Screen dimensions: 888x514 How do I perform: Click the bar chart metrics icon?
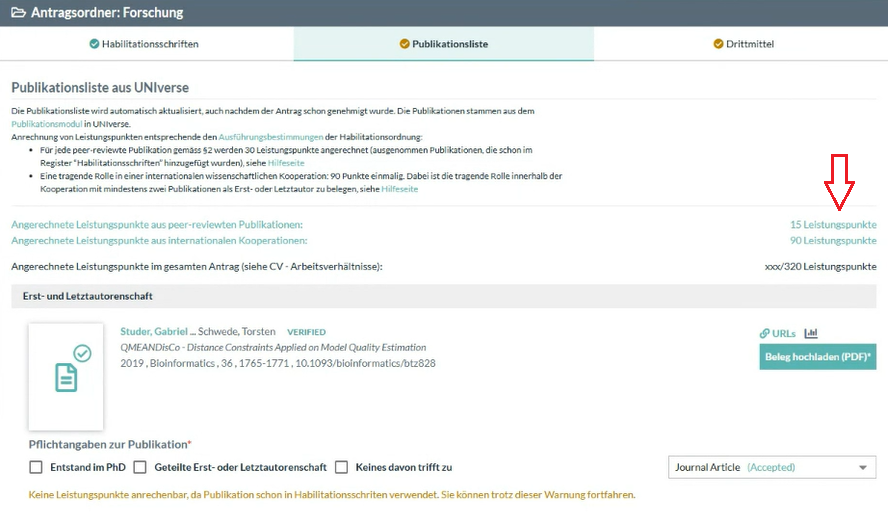coord(811,333)
